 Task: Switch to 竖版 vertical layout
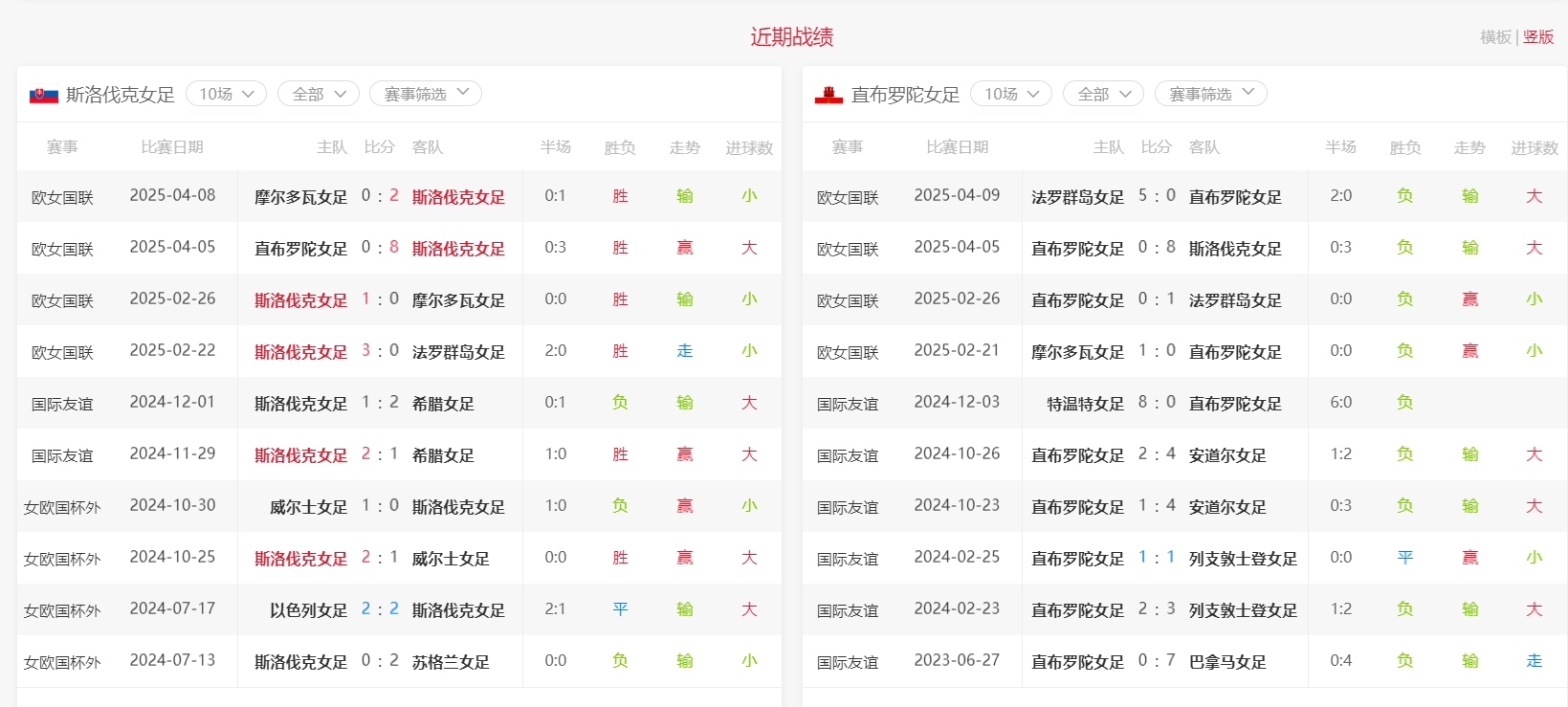click(1538, 37)
